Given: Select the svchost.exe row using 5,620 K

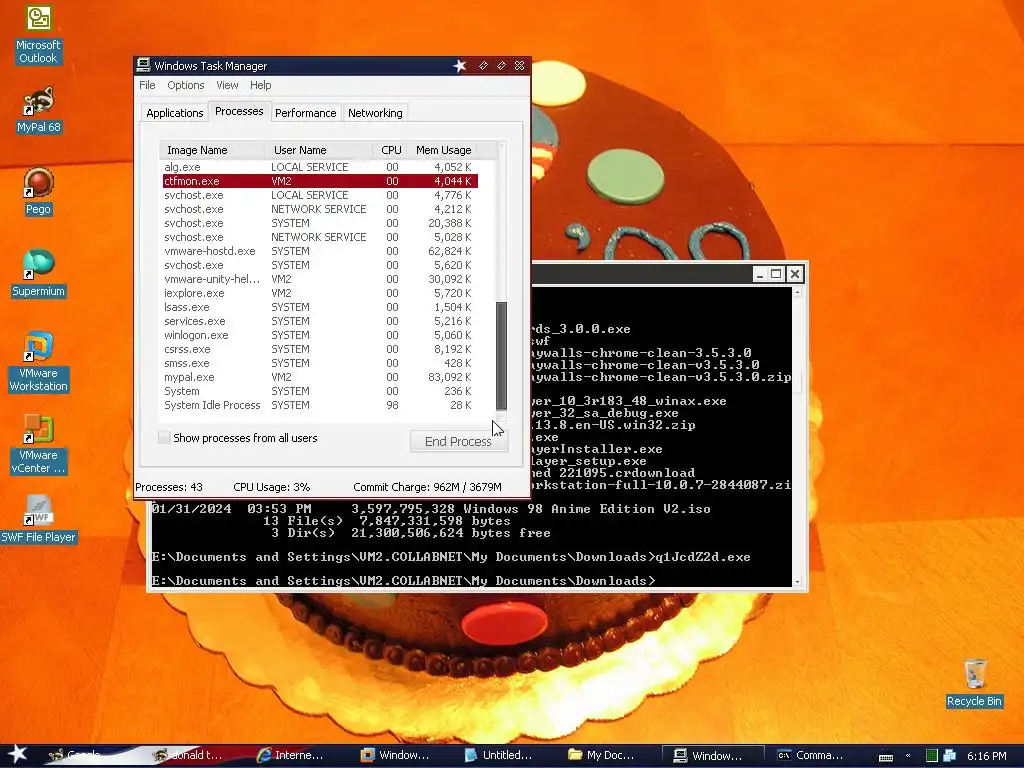Looking at the screenshot, I should (320, 265).
